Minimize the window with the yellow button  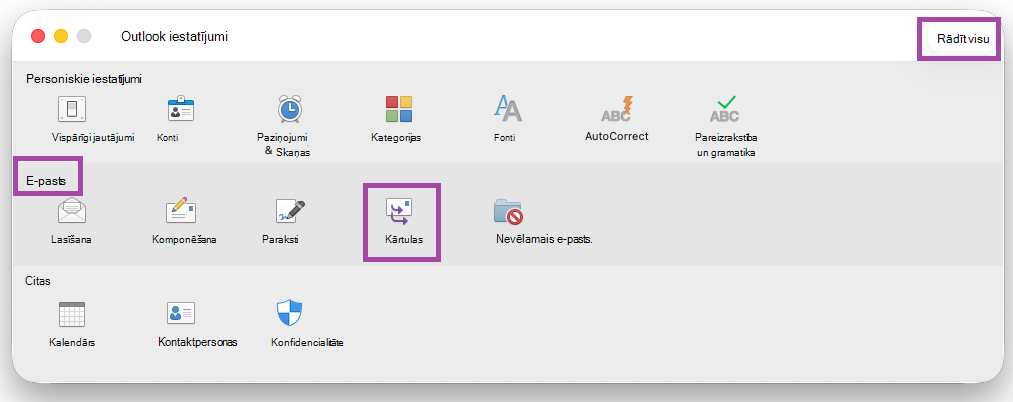click(x=61, y=36)
